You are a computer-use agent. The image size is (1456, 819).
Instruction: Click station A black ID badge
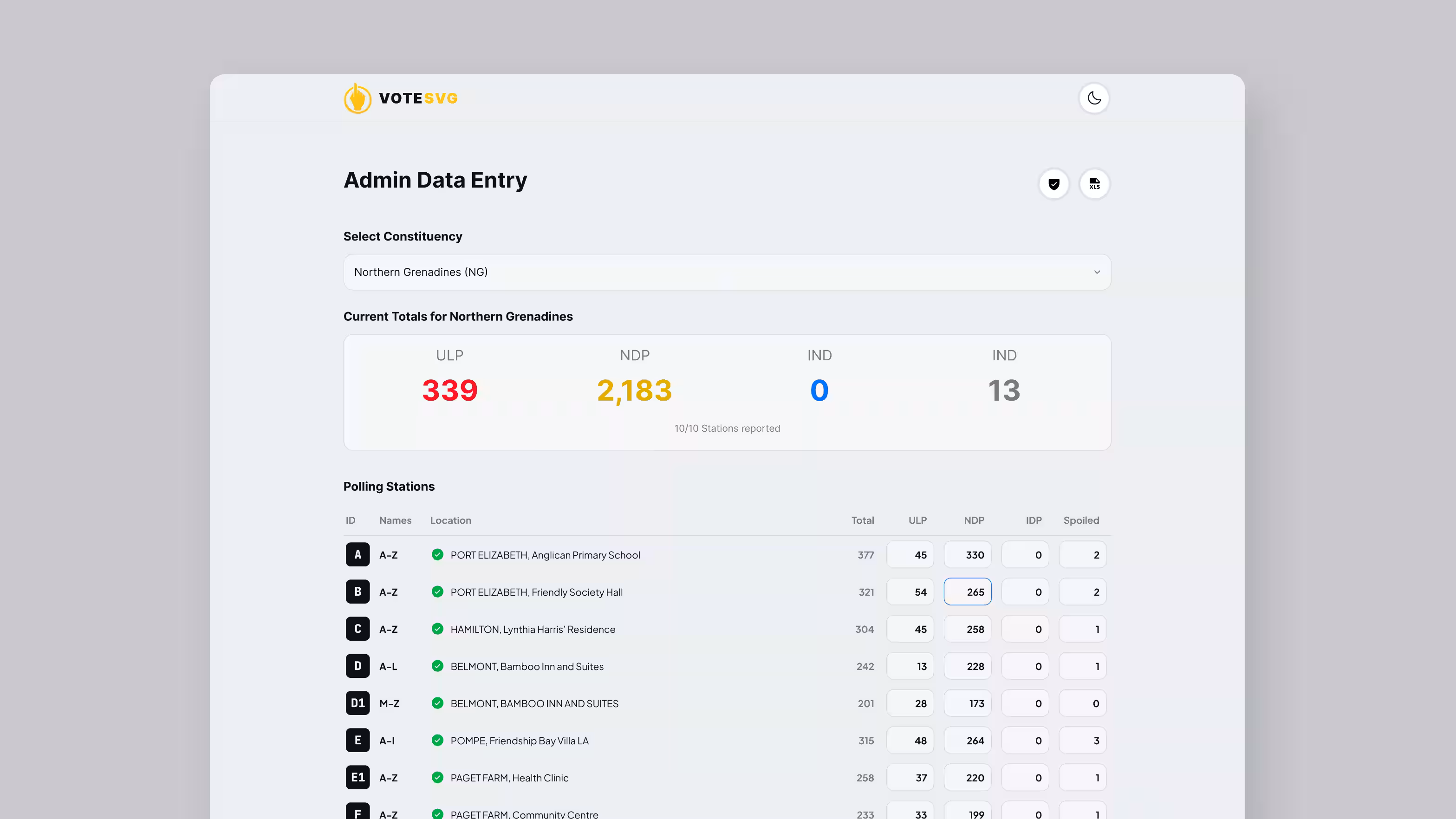coord(357,554)
